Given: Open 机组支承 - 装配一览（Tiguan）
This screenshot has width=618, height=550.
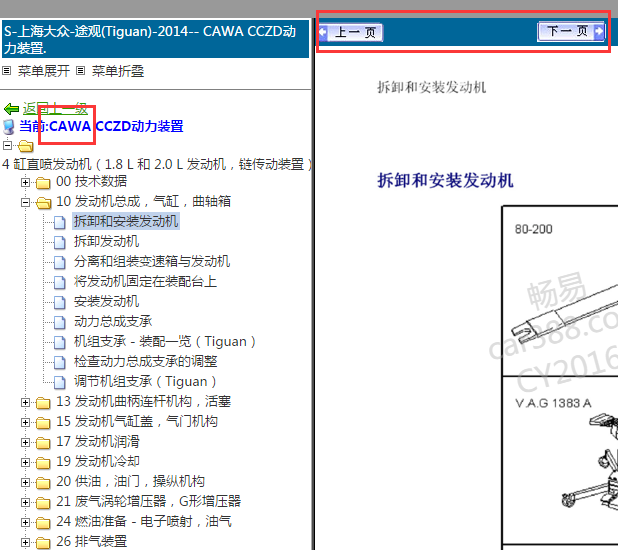Looking at the screenshot, I should click(165, 341).
